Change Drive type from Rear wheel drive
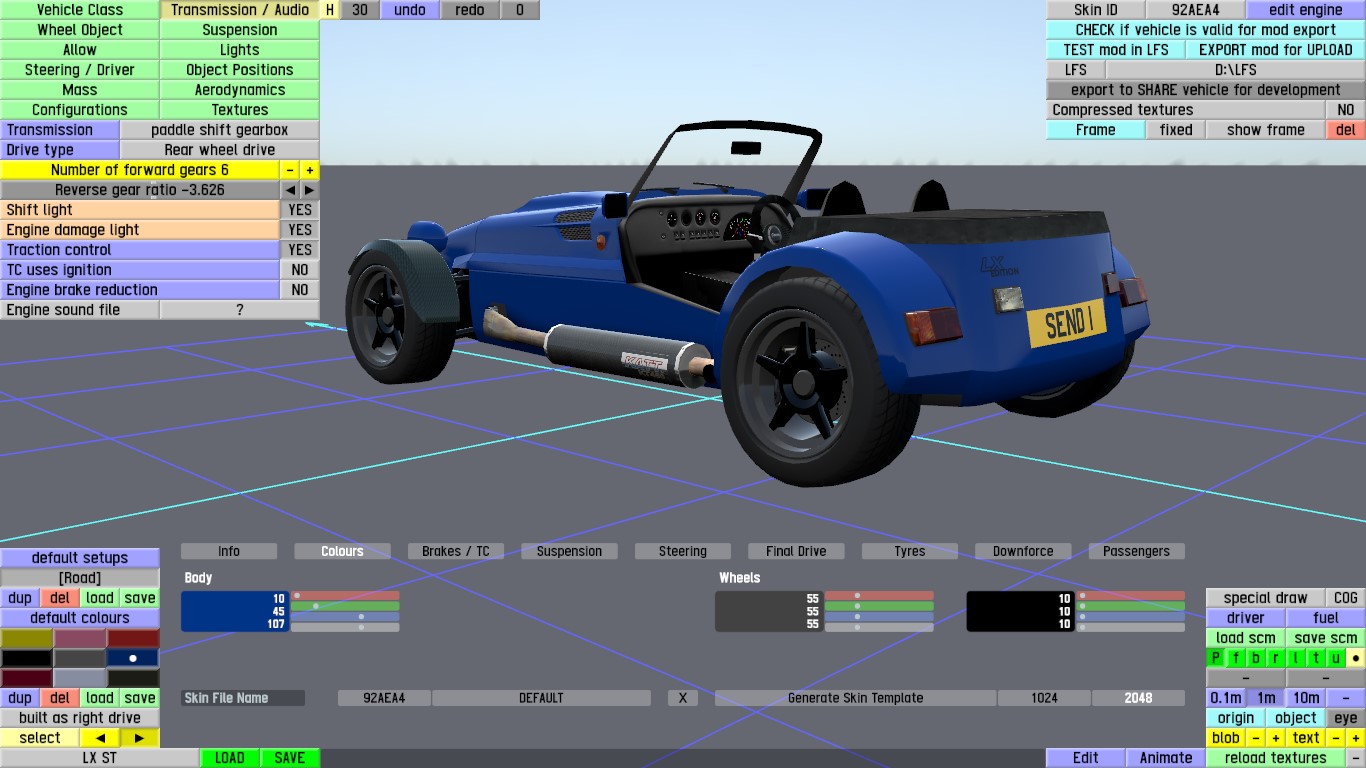The height and width of the screenshot is (768, 1366). (220, 150)
